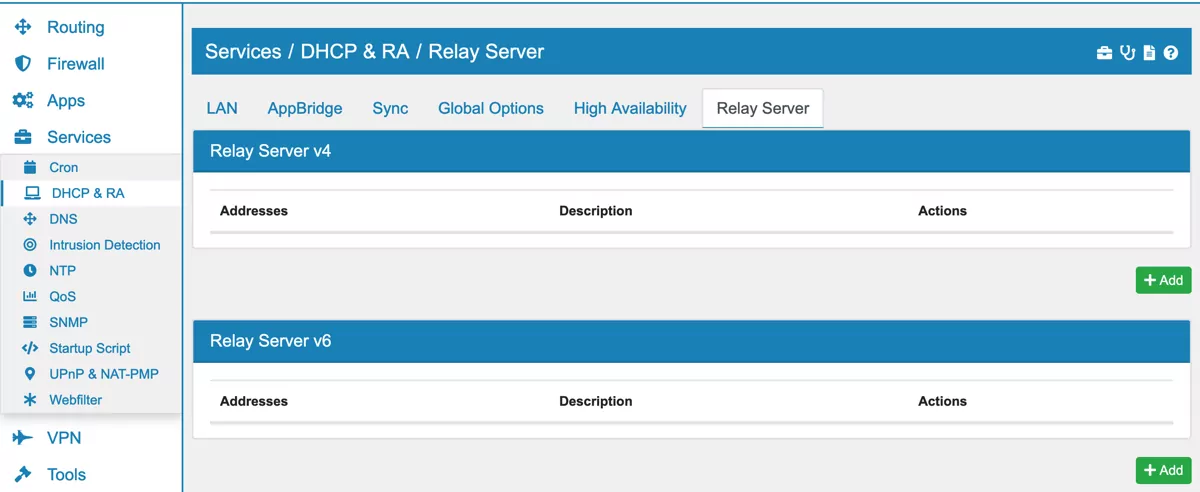Click Addresses column header in v6 table
This screenshot has height=492, width=1200.
[x=254, y=401]
